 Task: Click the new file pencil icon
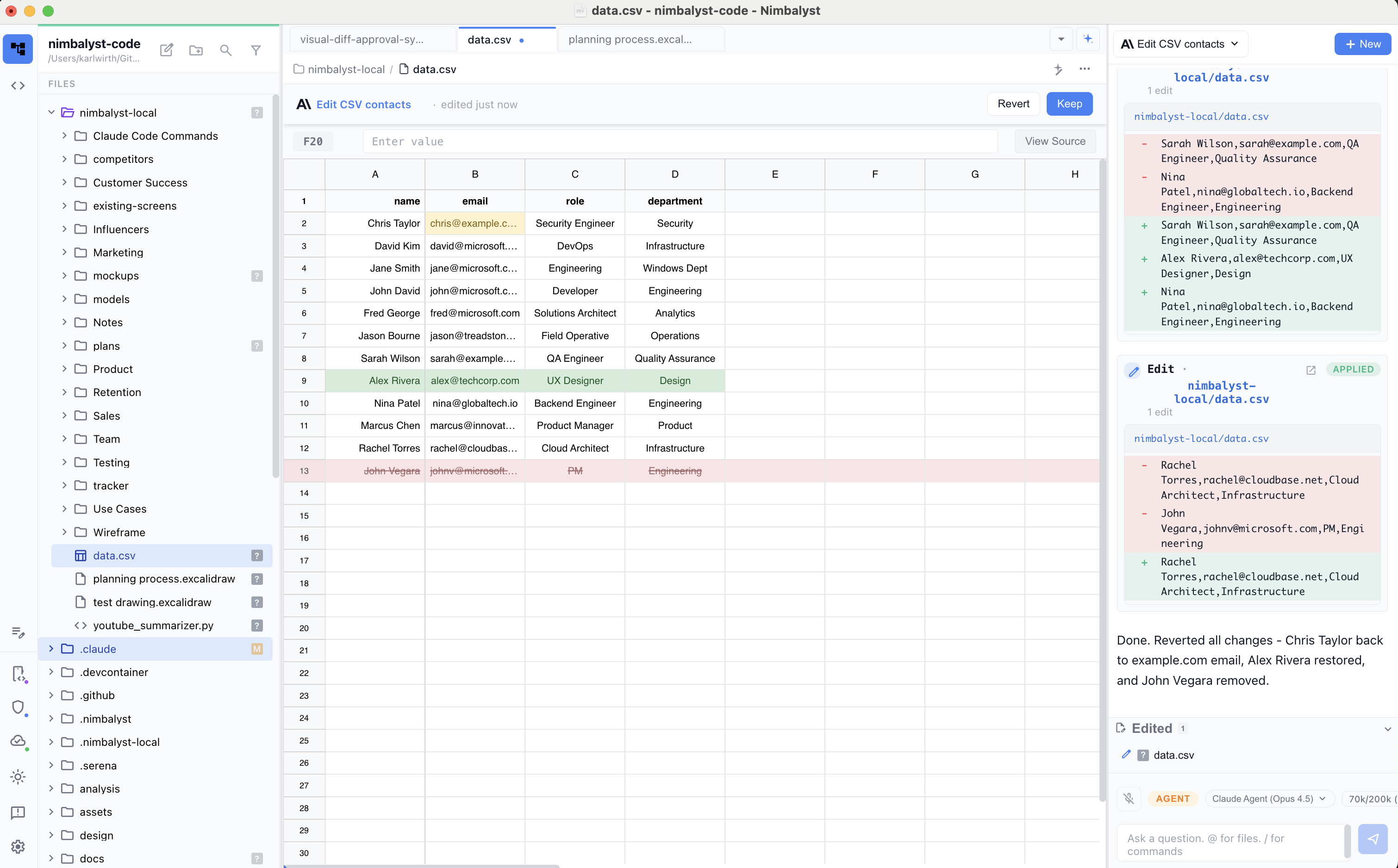[x=167, y=50]
